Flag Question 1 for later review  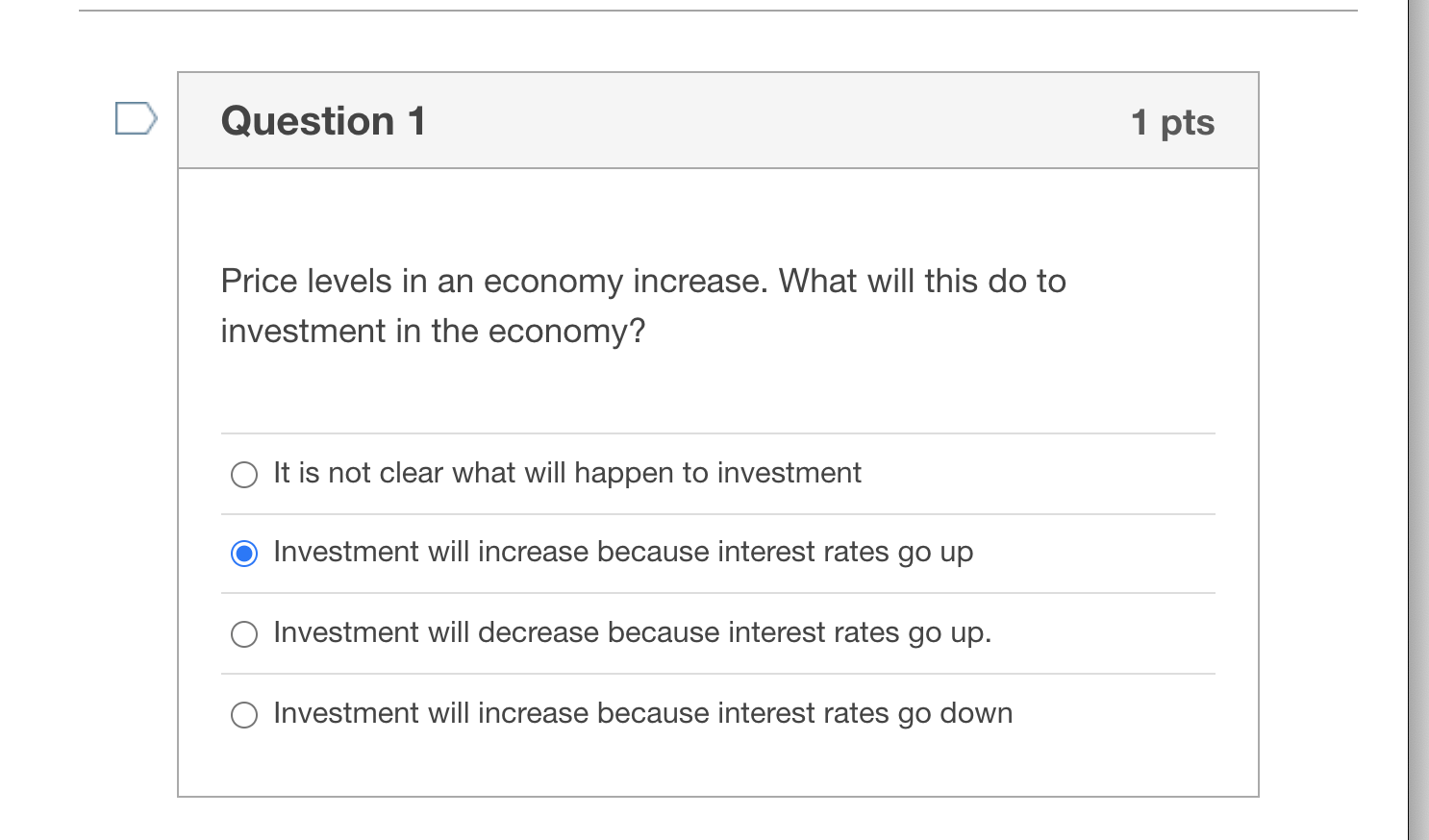point(137,118)
